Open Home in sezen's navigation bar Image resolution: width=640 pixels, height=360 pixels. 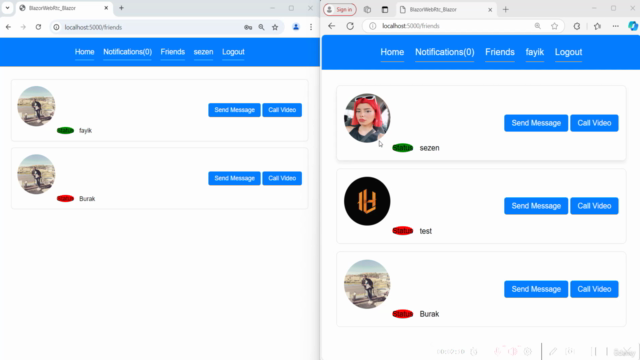[84, 52]
